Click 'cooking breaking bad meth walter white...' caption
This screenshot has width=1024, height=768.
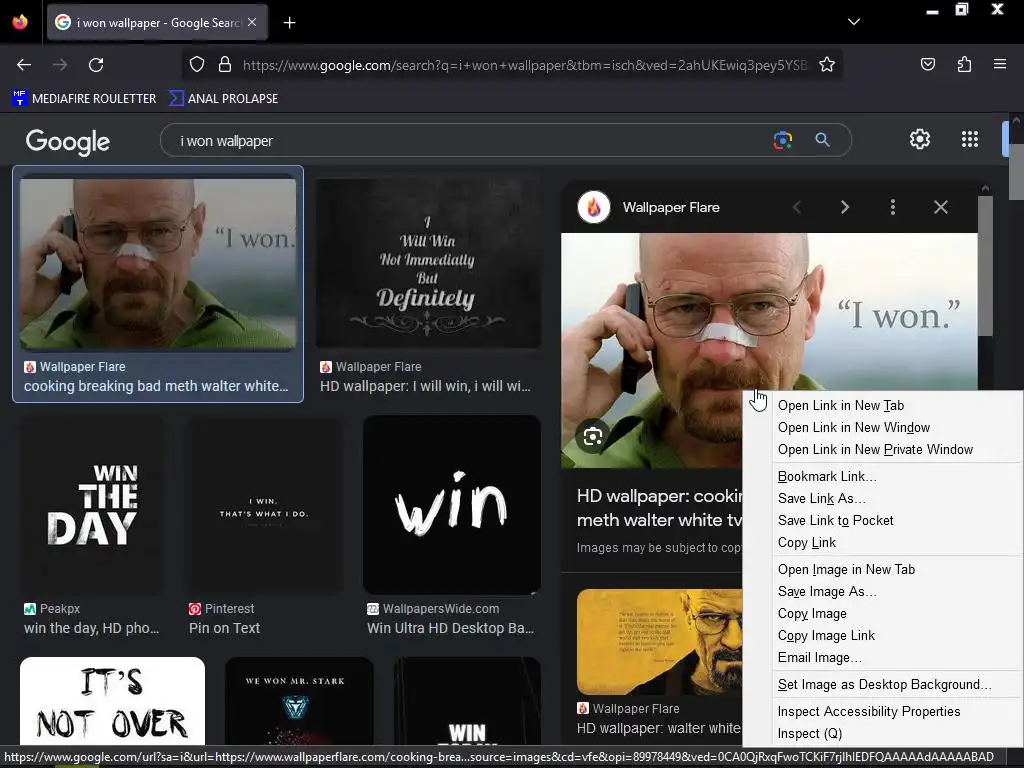click(156, 387)
